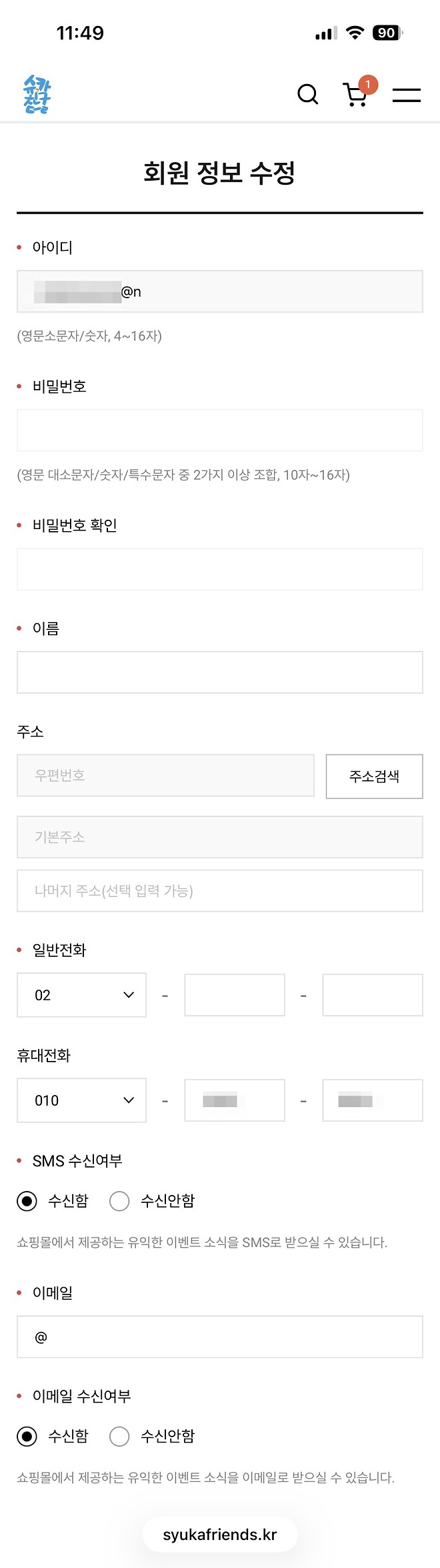Viewport: 440px width, 1568px height.
Task: Click the 이름 name input field
Action: click(x=219, y=672)
